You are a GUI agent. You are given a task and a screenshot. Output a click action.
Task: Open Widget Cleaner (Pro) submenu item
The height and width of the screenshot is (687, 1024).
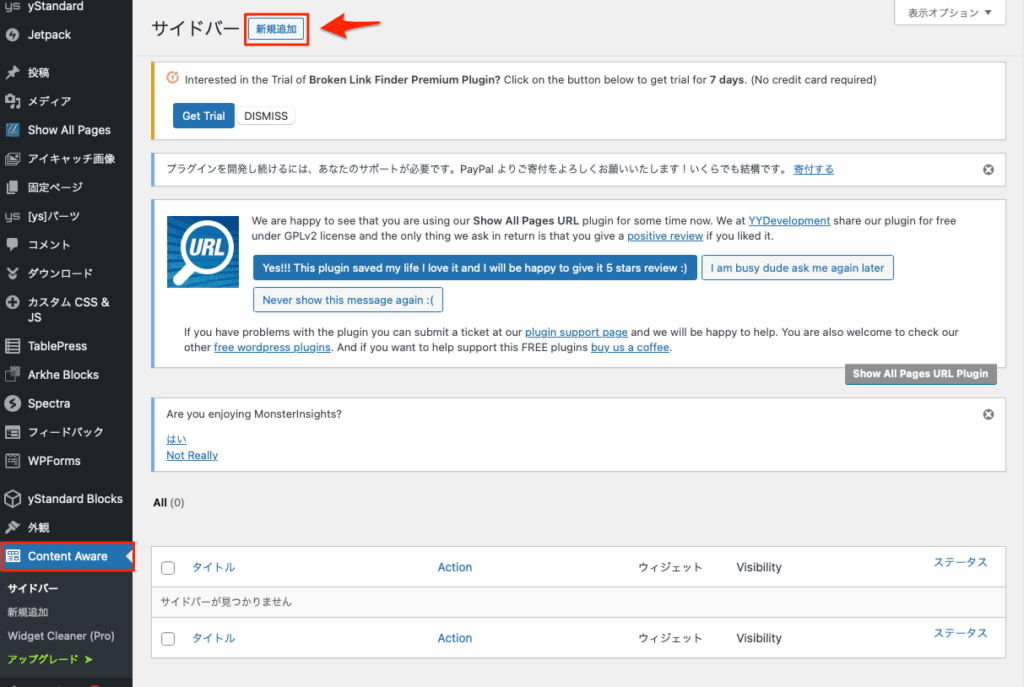(61, 636)
